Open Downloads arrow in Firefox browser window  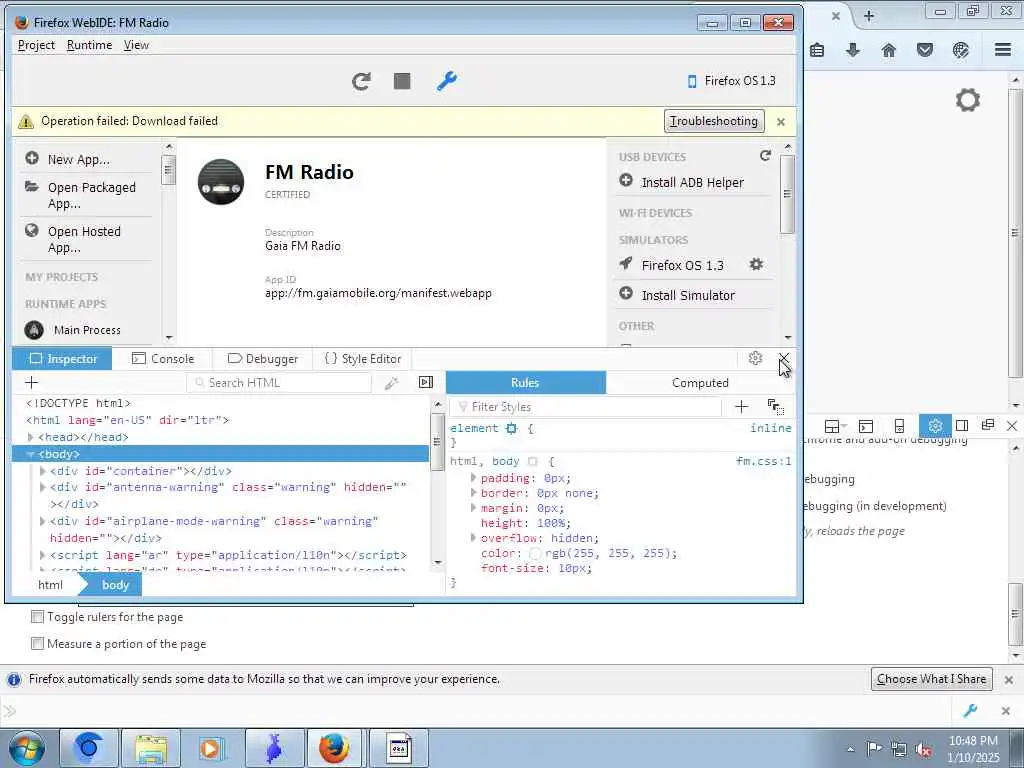[852, 50]
